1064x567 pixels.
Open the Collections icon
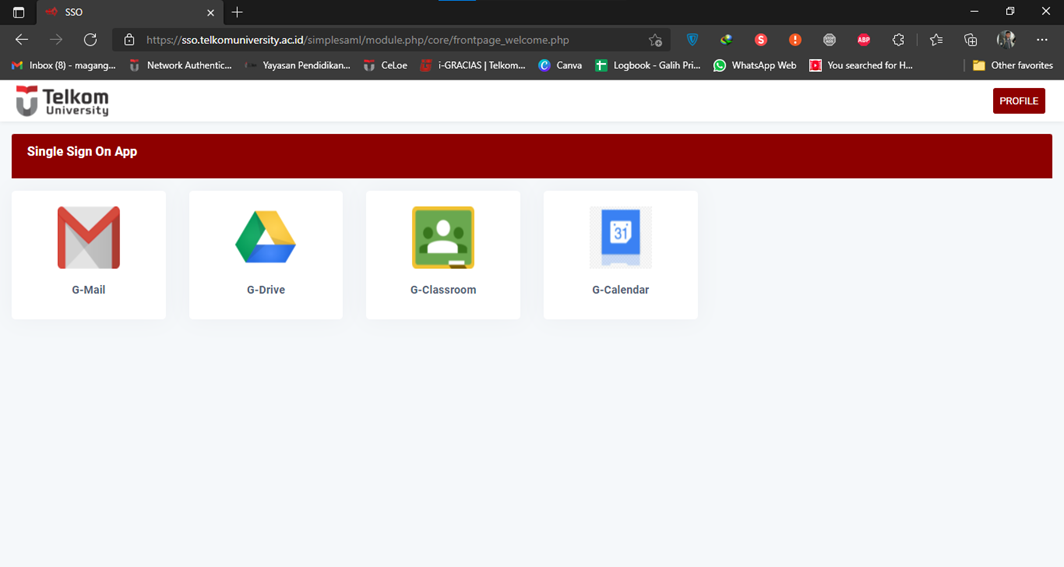[x=970, y=40]
